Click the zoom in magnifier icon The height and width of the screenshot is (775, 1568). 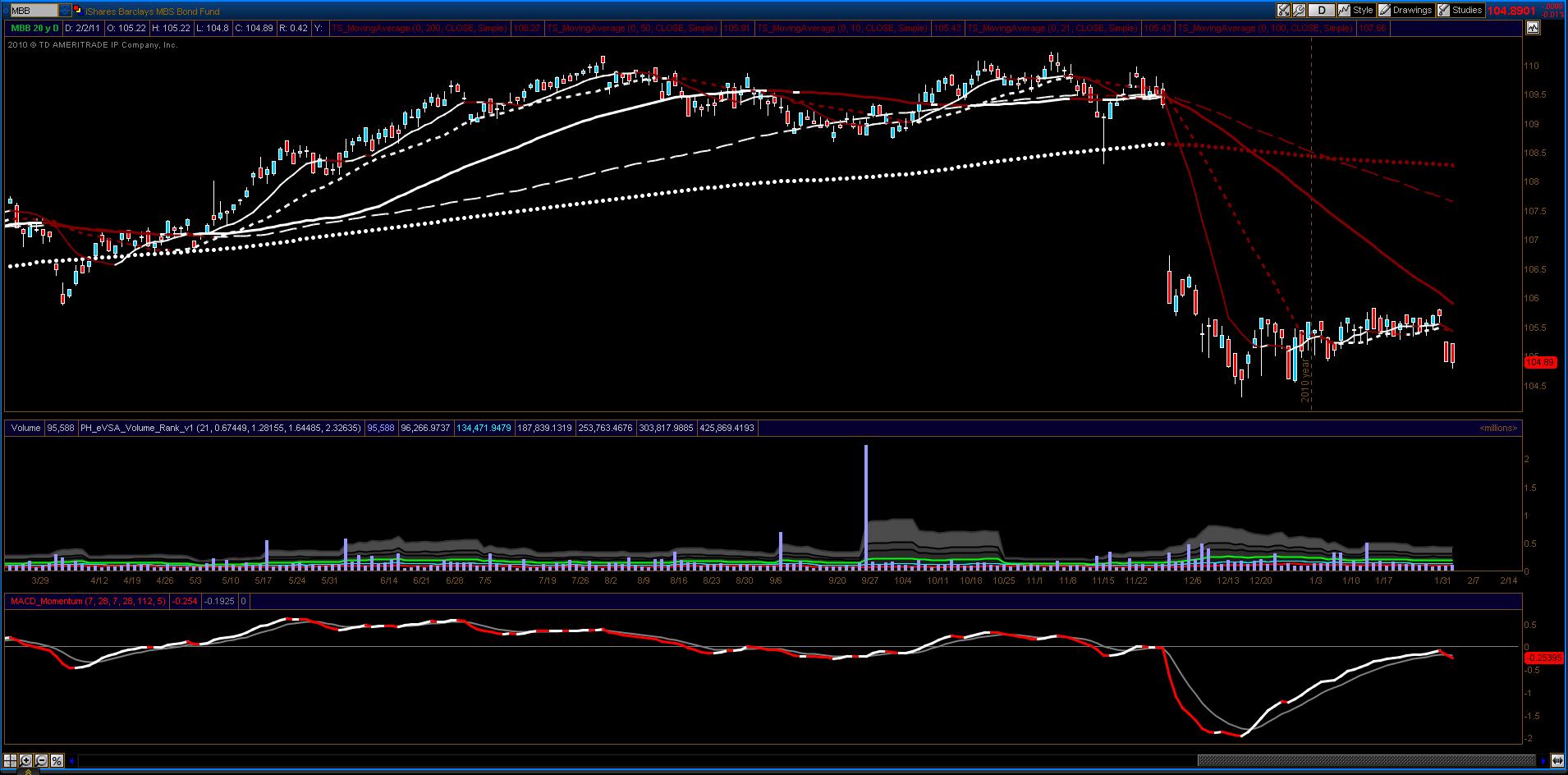point(26,760)
